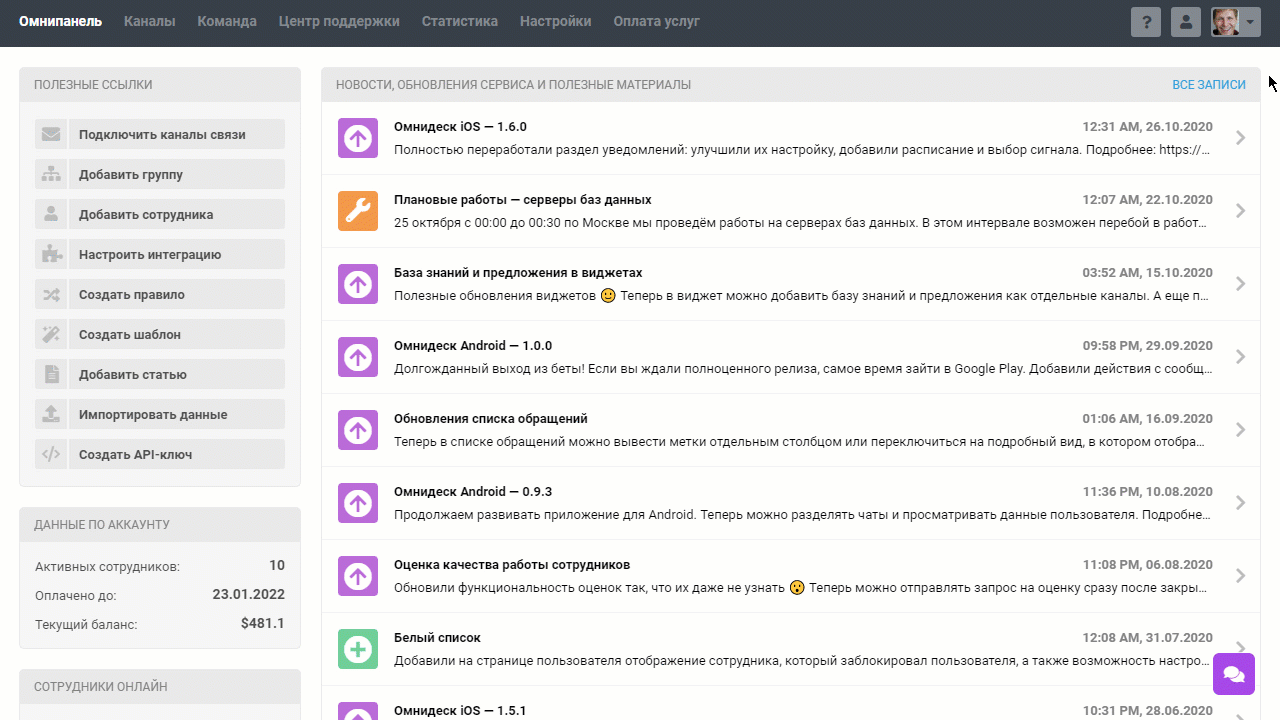Expand Омнидеск Android — 0.9.3 chevron
The width and height of the screenshot is (1280, 720).
click(x=1240, y=503)
